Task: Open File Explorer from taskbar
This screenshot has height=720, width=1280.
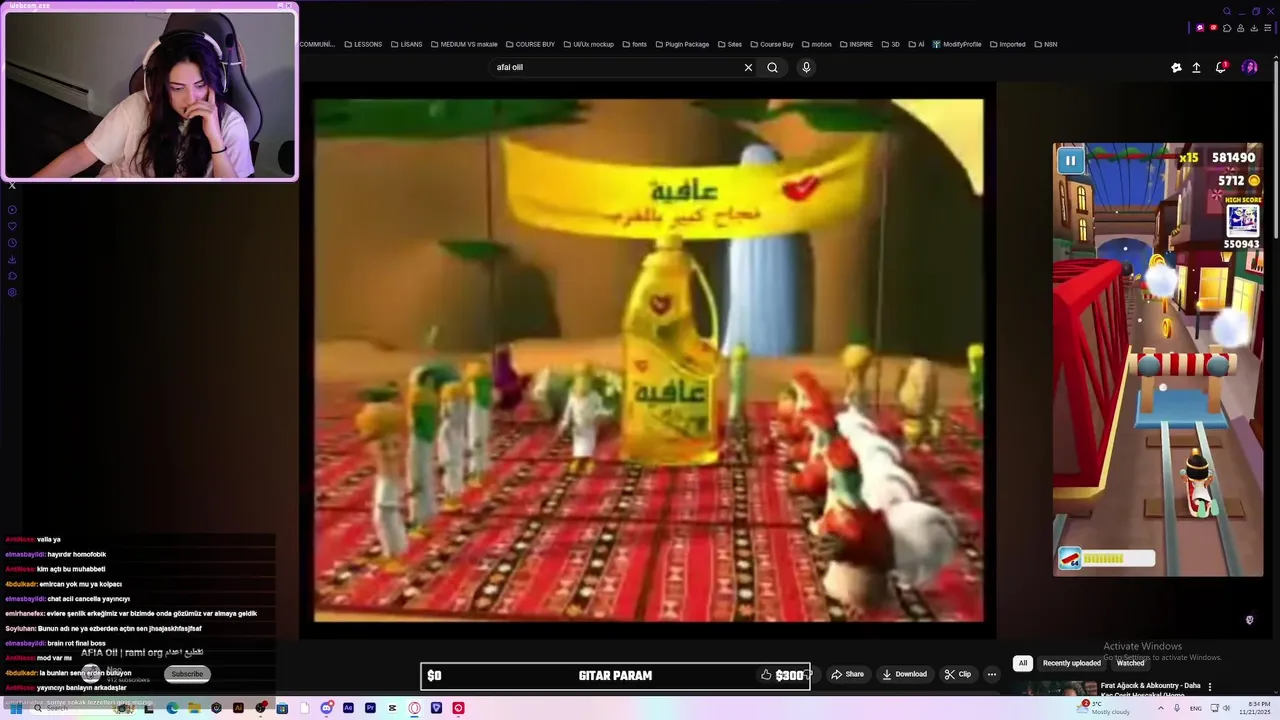Action: click(194, 708)
